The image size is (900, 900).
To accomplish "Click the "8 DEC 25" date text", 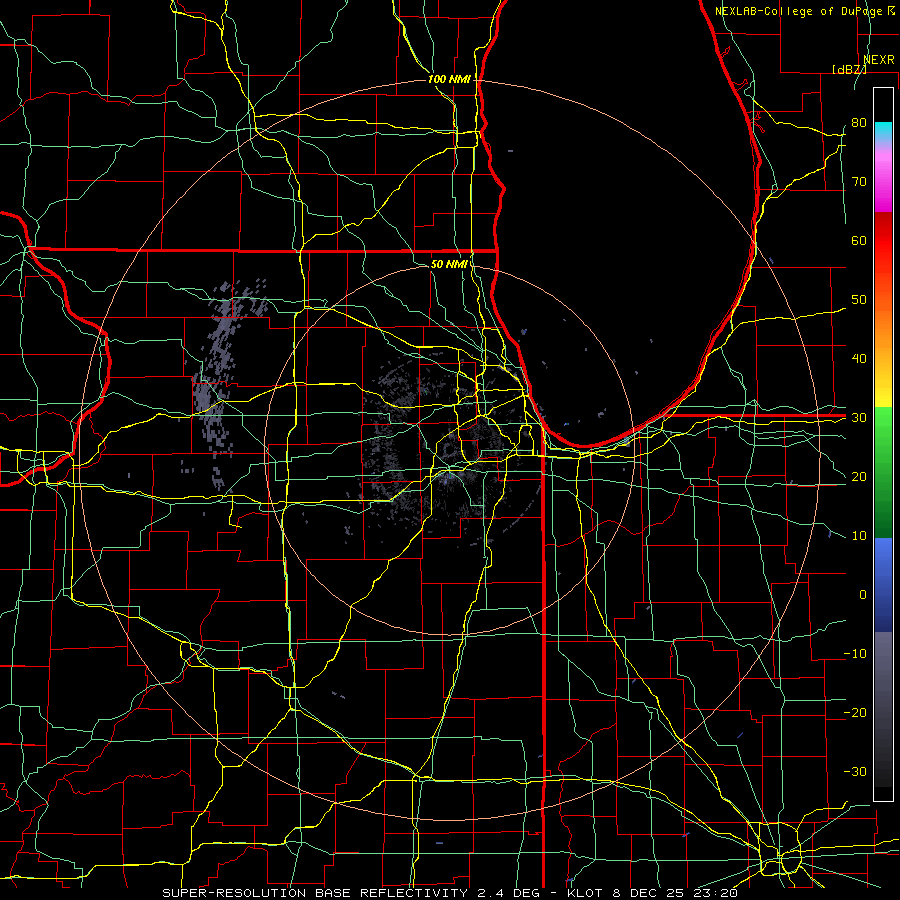I will click(x=649, y=893).
